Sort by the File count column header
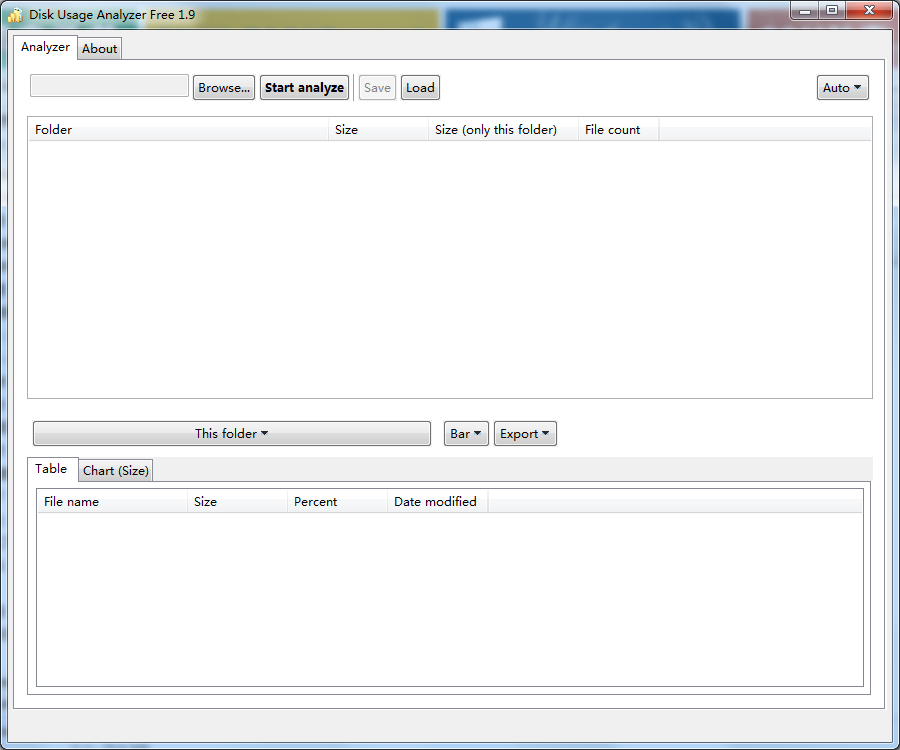This screenshot has width=900, height=750. (x=618, y=130)
